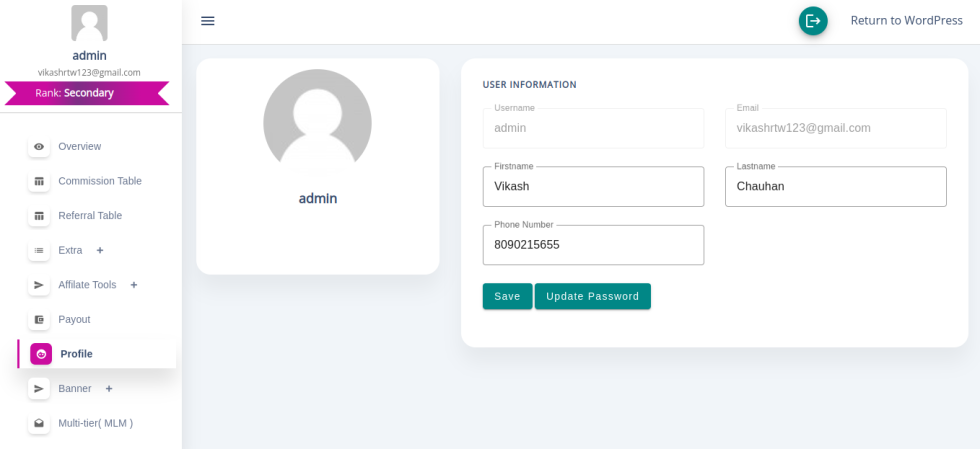Open the Overview menu item

(79, 147)
